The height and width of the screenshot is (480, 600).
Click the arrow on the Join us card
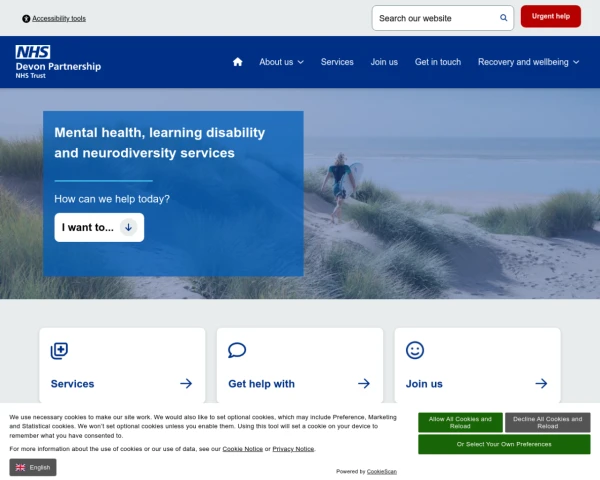click(541, 383)
